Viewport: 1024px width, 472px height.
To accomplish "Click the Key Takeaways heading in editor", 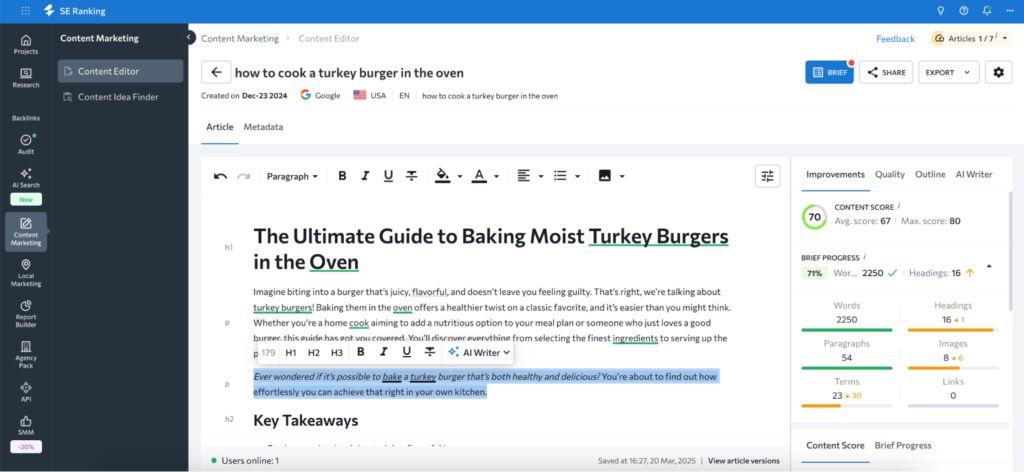I will (305, 420).
